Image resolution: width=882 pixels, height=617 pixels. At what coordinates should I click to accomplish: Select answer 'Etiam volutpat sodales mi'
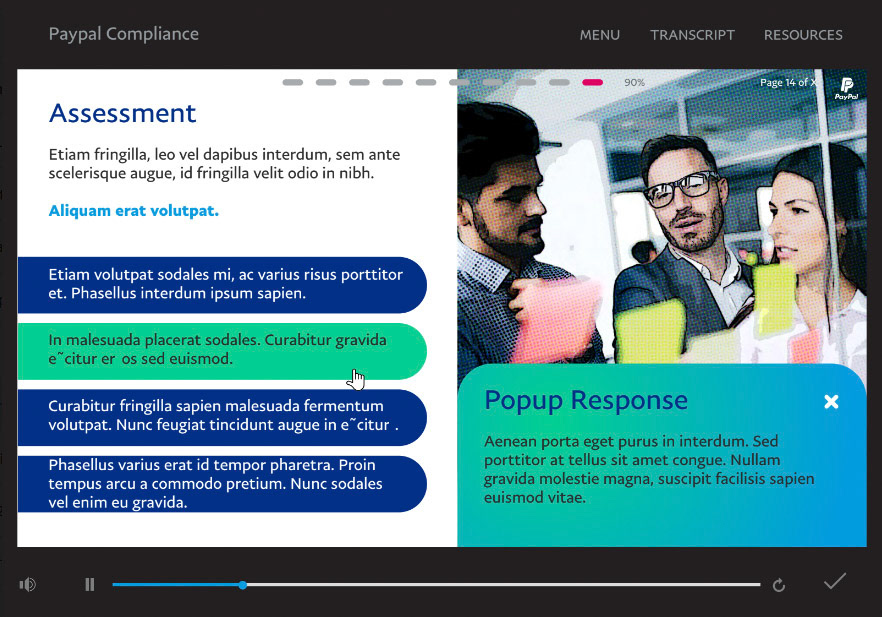(x=222, y=285)
